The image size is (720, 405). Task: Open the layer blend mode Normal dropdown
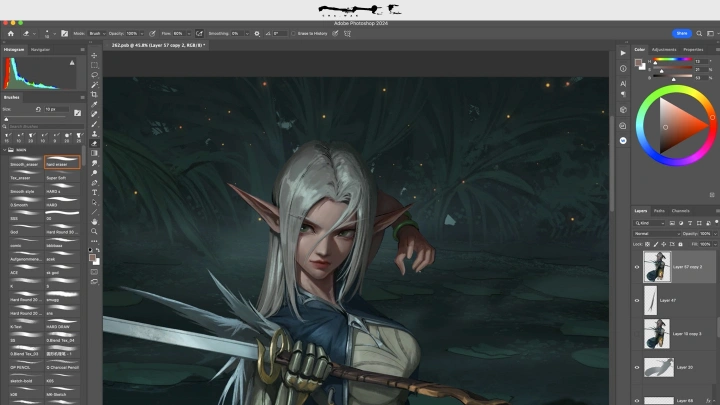tap(656, 234)
